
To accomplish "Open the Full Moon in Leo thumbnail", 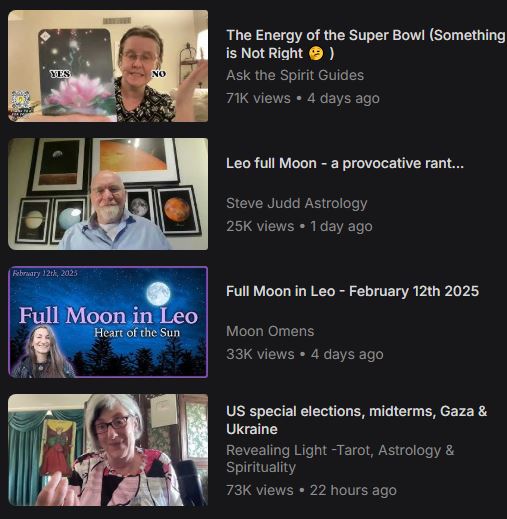I will point(108,322).
